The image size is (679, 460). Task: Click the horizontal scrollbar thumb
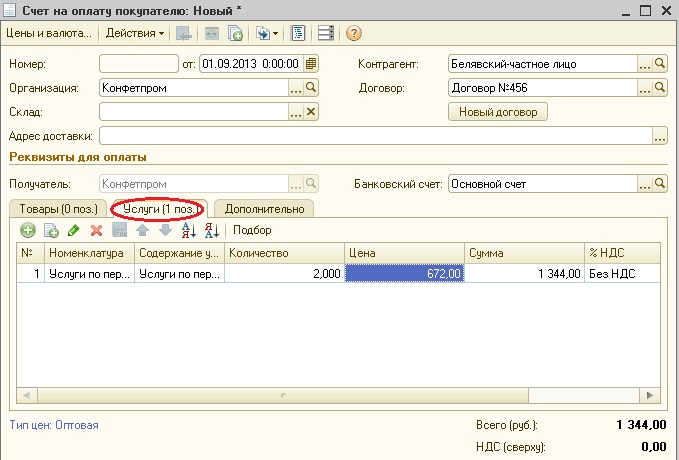283,395
